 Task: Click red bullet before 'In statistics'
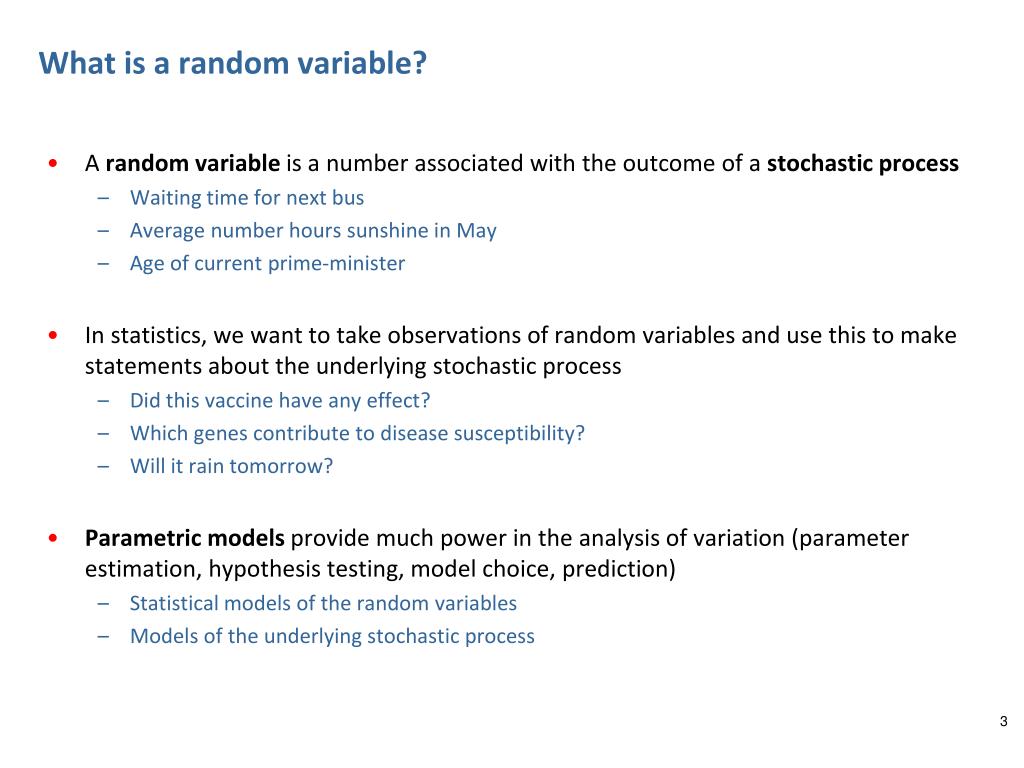[53, 336]
